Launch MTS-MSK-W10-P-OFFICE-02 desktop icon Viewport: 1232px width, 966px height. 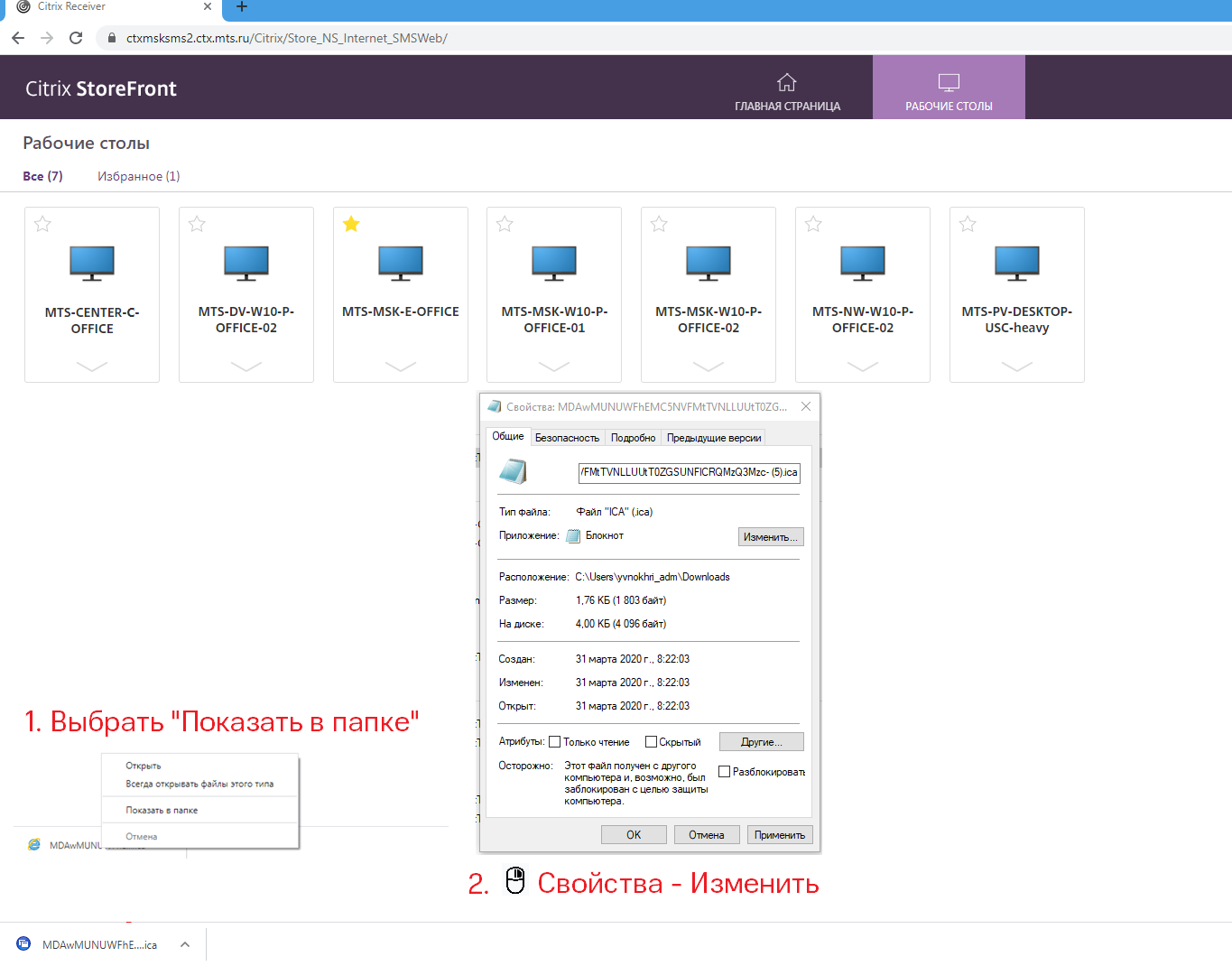coord(709,264)
